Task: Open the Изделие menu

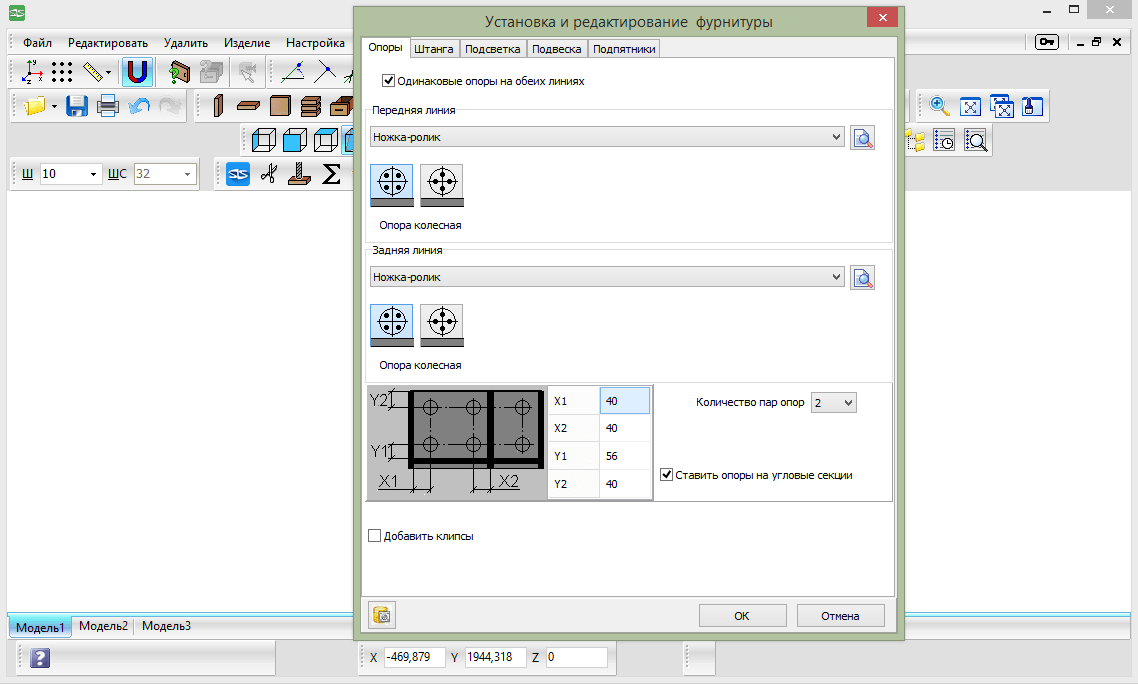Action: click(x=247, y=43)
